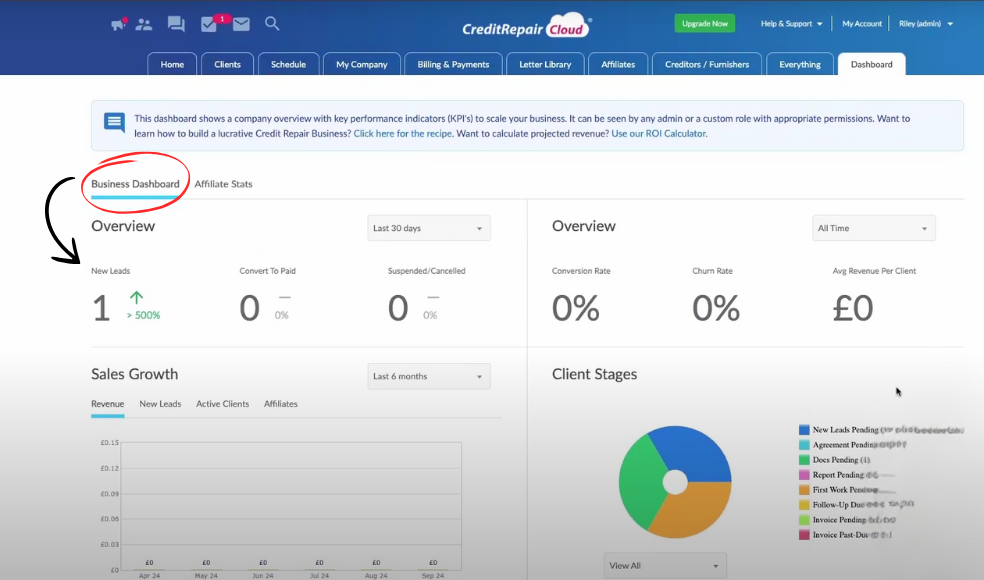Viewport: 984px width, 580px height.
Task: Expand the Riley (admin) user menu
Action: point(926,24)
